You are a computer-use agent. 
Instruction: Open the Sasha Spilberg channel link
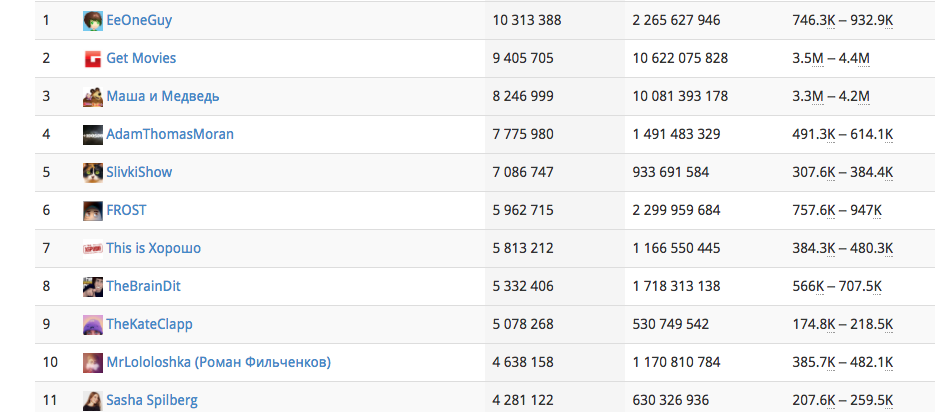[152, 400]
